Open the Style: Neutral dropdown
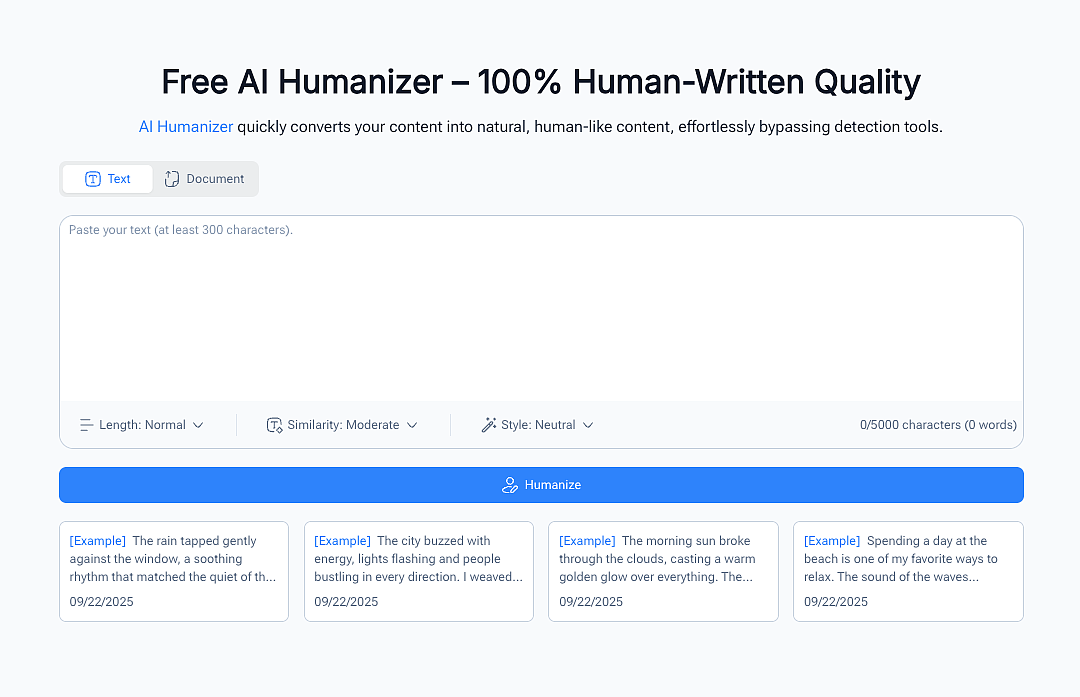The image size is (1080, 697). pos(539,425)
